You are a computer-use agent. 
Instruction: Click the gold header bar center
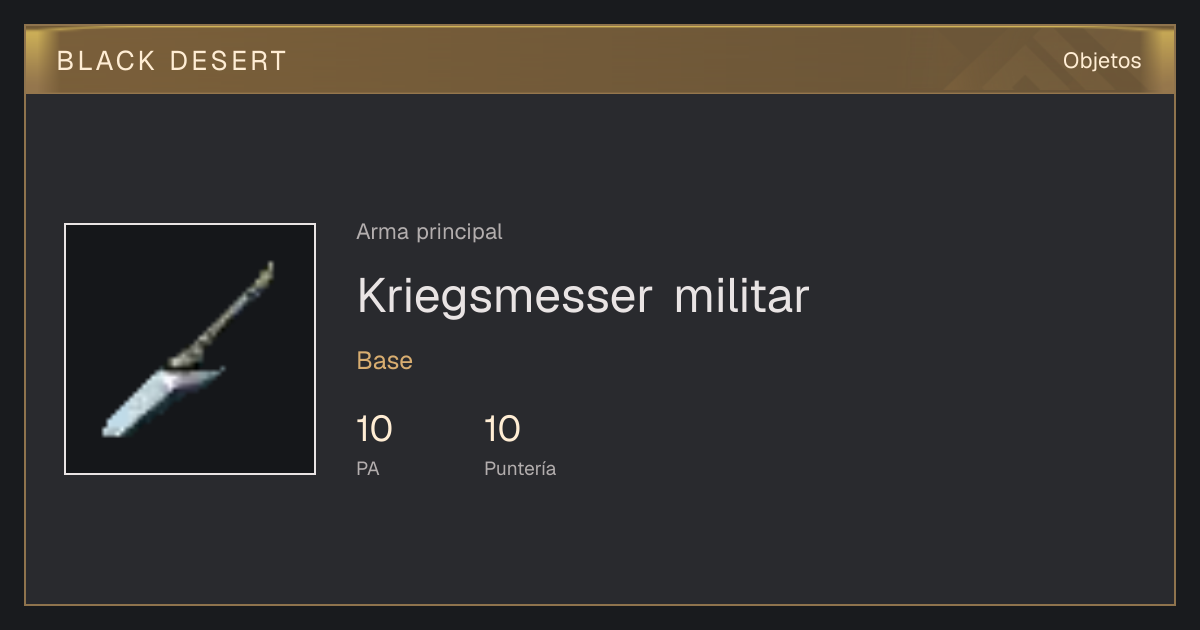[x=600, y=60]
